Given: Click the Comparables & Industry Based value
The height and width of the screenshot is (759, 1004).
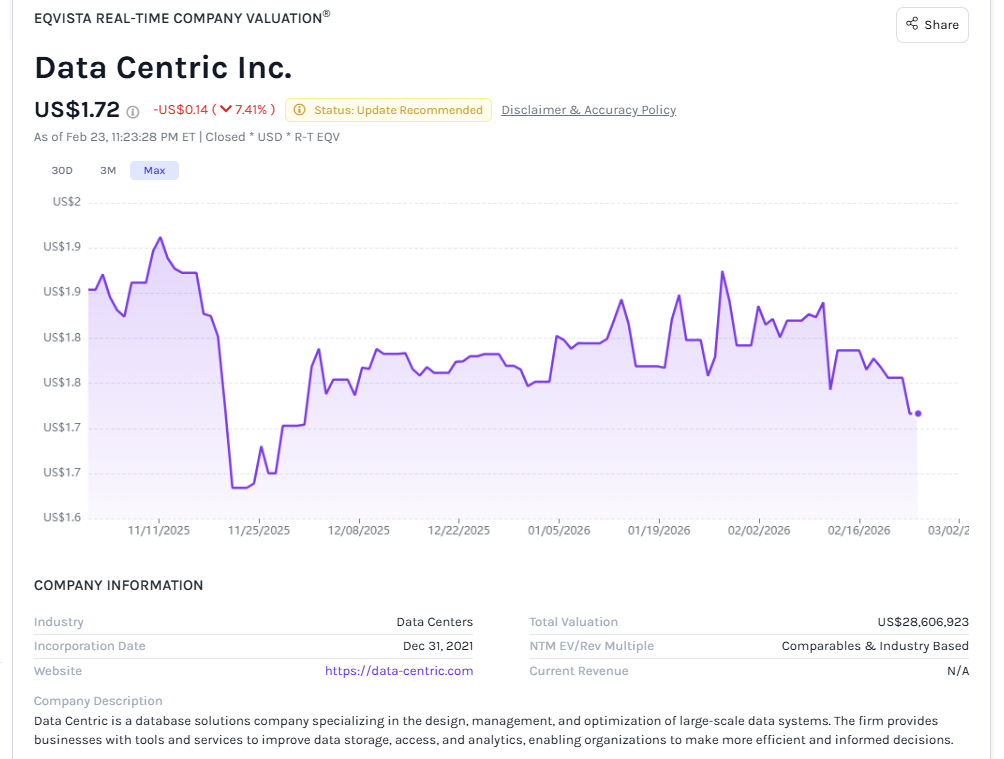Looking at the screenshot, I should coord(875,646).
